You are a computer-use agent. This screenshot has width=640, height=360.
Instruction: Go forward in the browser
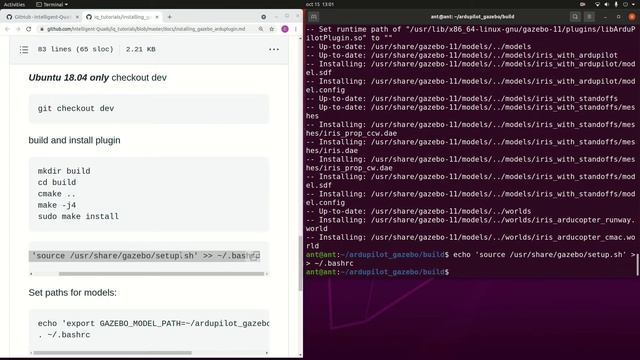coord(18,29)
